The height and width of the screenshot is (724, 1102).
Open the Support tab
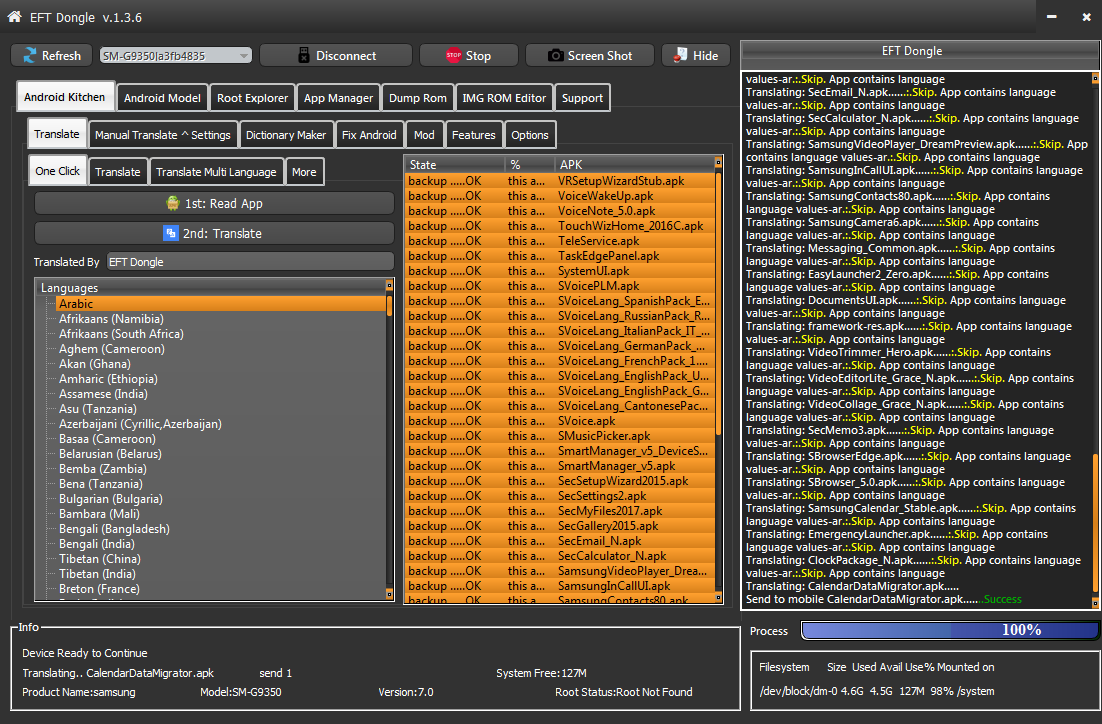pos(582,98)
